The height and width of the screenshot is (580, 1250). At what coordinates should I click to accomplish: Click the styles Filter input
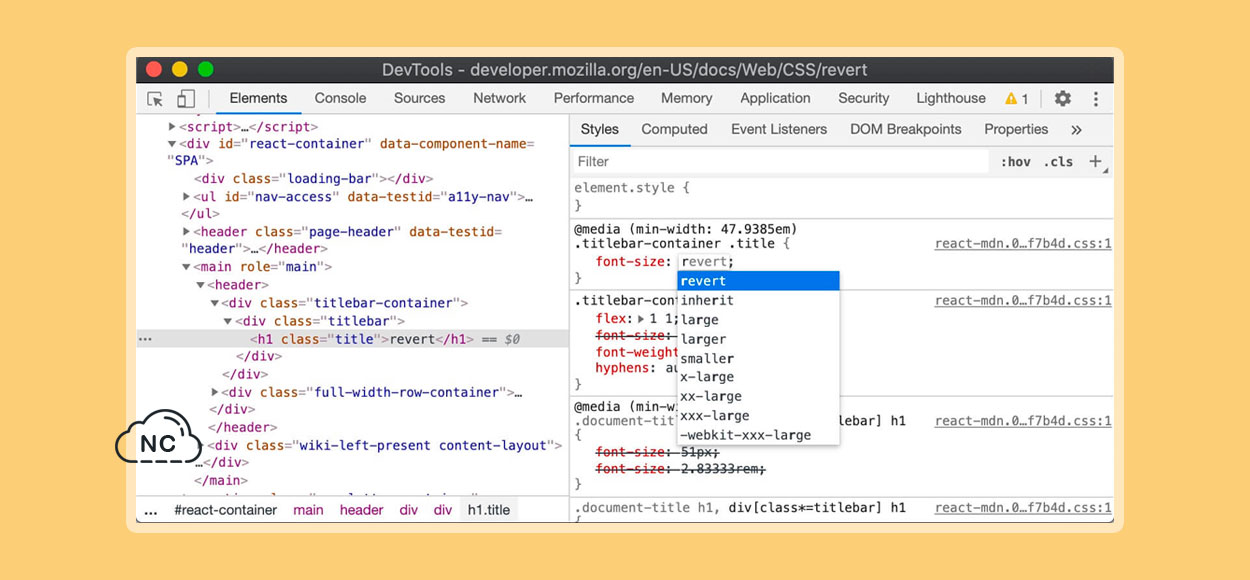780,161
